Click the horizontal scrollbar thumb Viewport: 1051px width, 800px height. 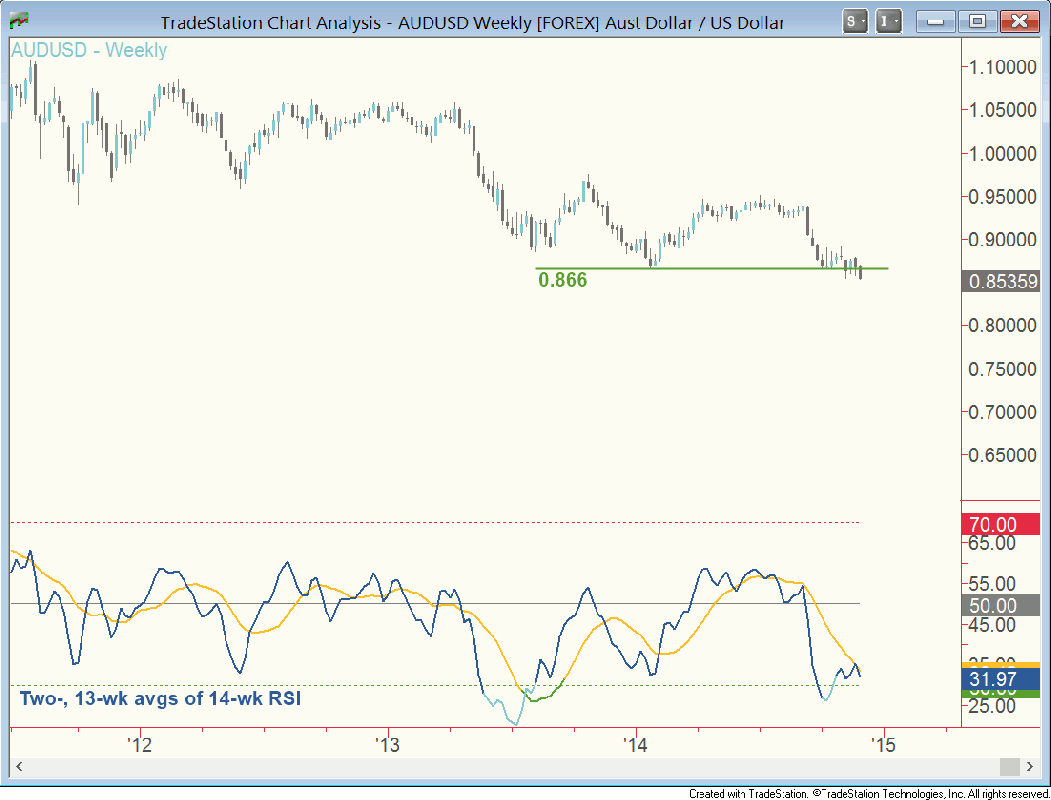point(1008,766)
